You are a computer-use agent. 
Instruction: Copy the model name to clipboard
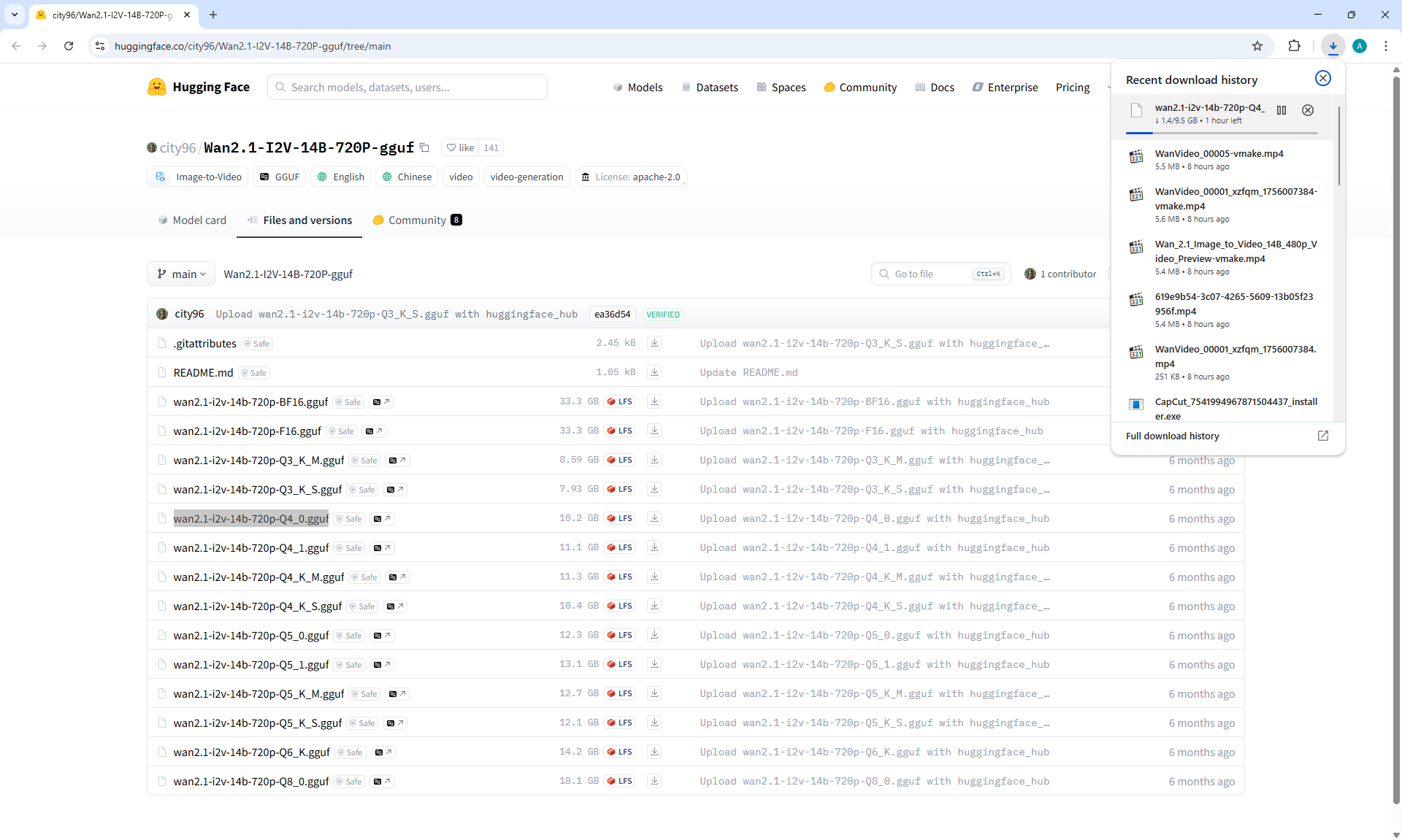[x=424, y=147]
